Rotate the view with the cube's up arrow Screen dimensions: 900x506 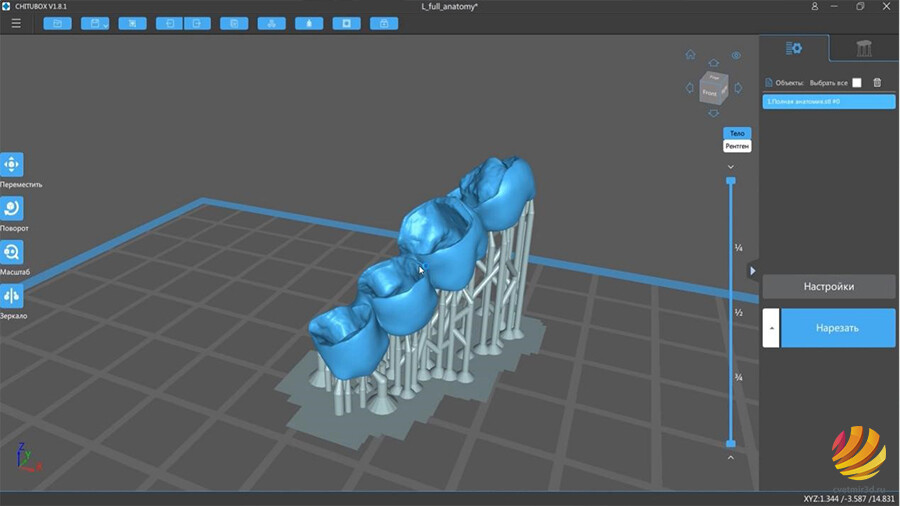pyautogui.click(x=713, y=63)
